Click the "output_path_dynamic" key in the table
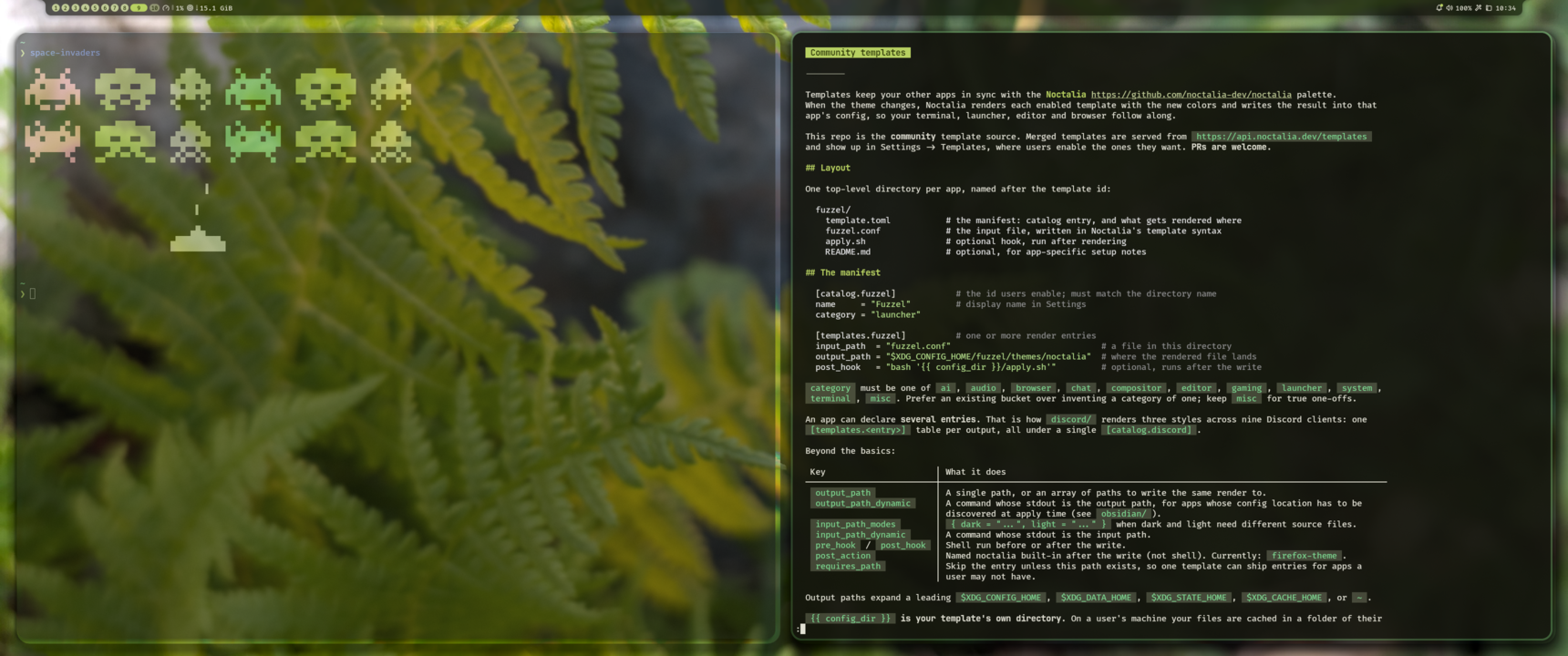Screen dimensions: 1568x656 pyautogui.click(x=862, y=504)
